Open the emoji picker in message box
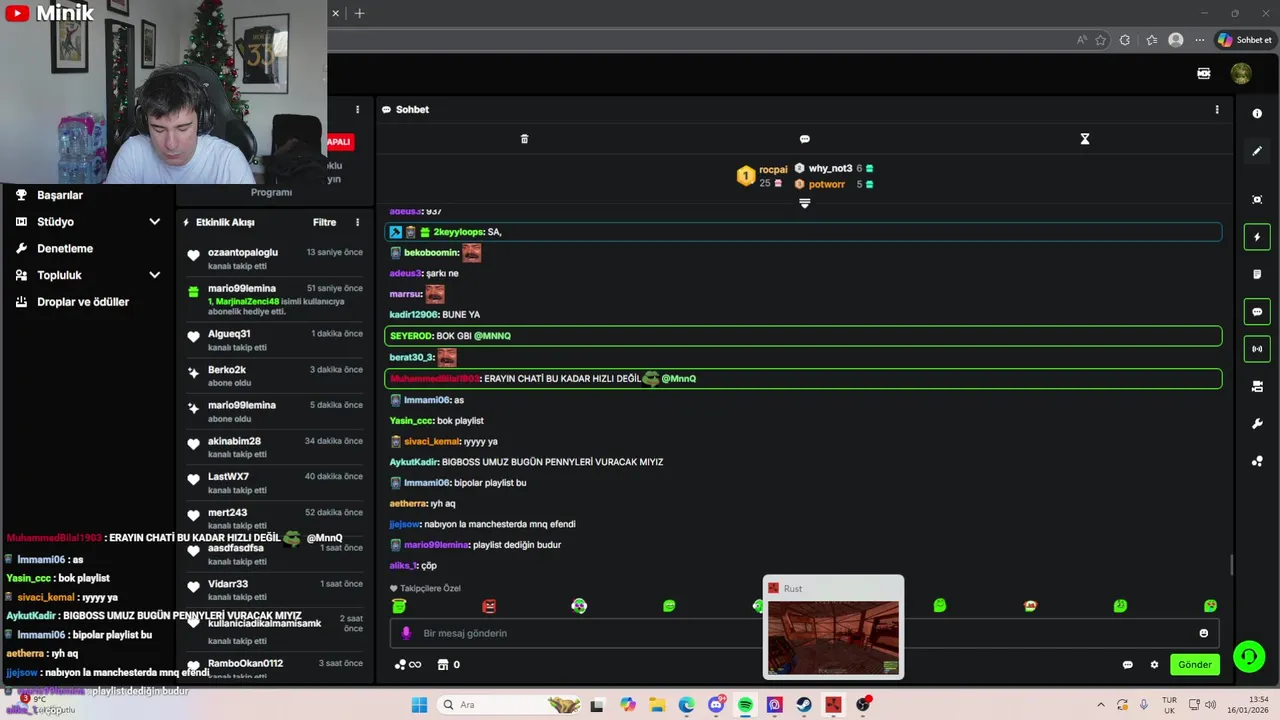 1203,633
